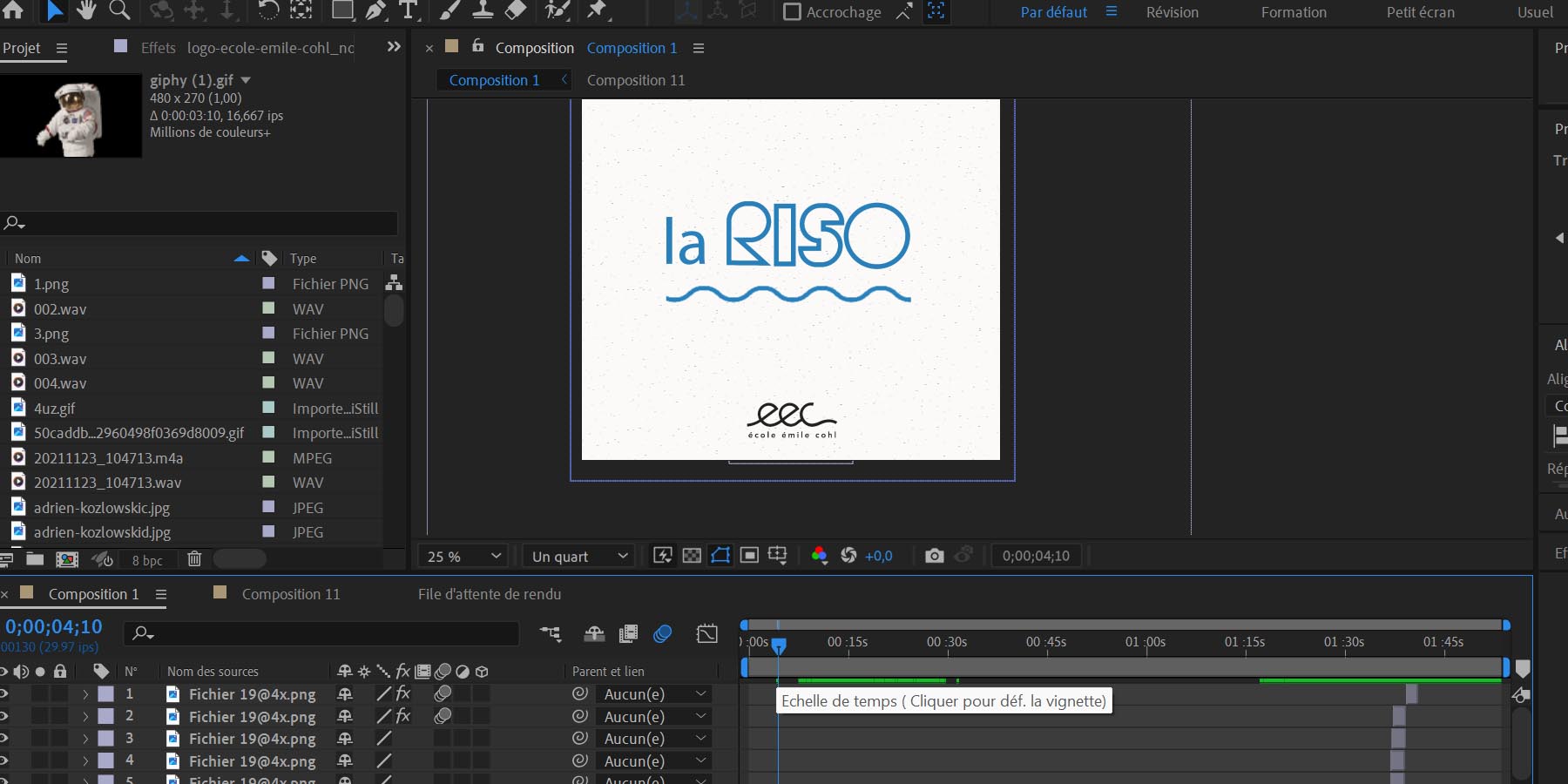Expand layer 4 properties
Image resolution: width=1568 pixels, height=784 pixels.
[x=85, y=760]
